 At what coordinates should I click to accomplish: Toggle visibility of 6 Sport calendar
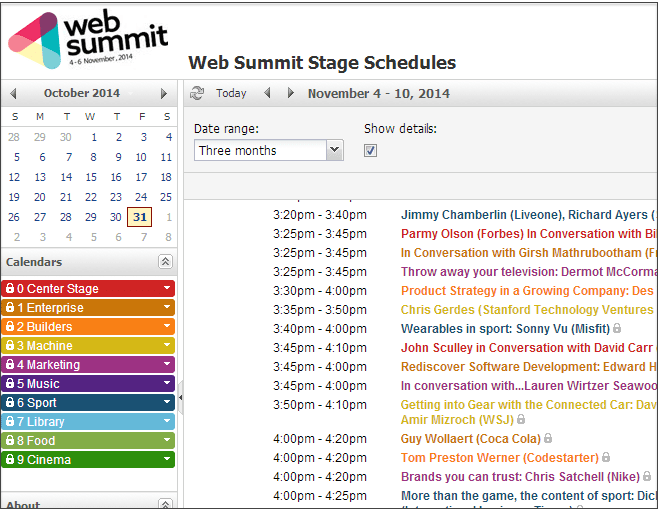(x=88, y=402)
